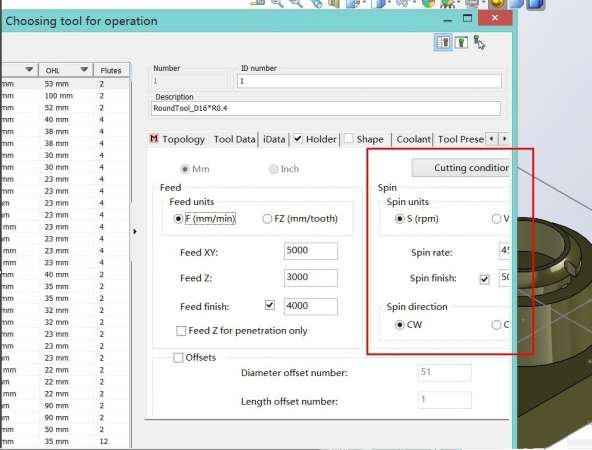The height and width of the screenshot is (450, 592).
Task: Sort by the Flutes column header
Action: pos(111,70)
